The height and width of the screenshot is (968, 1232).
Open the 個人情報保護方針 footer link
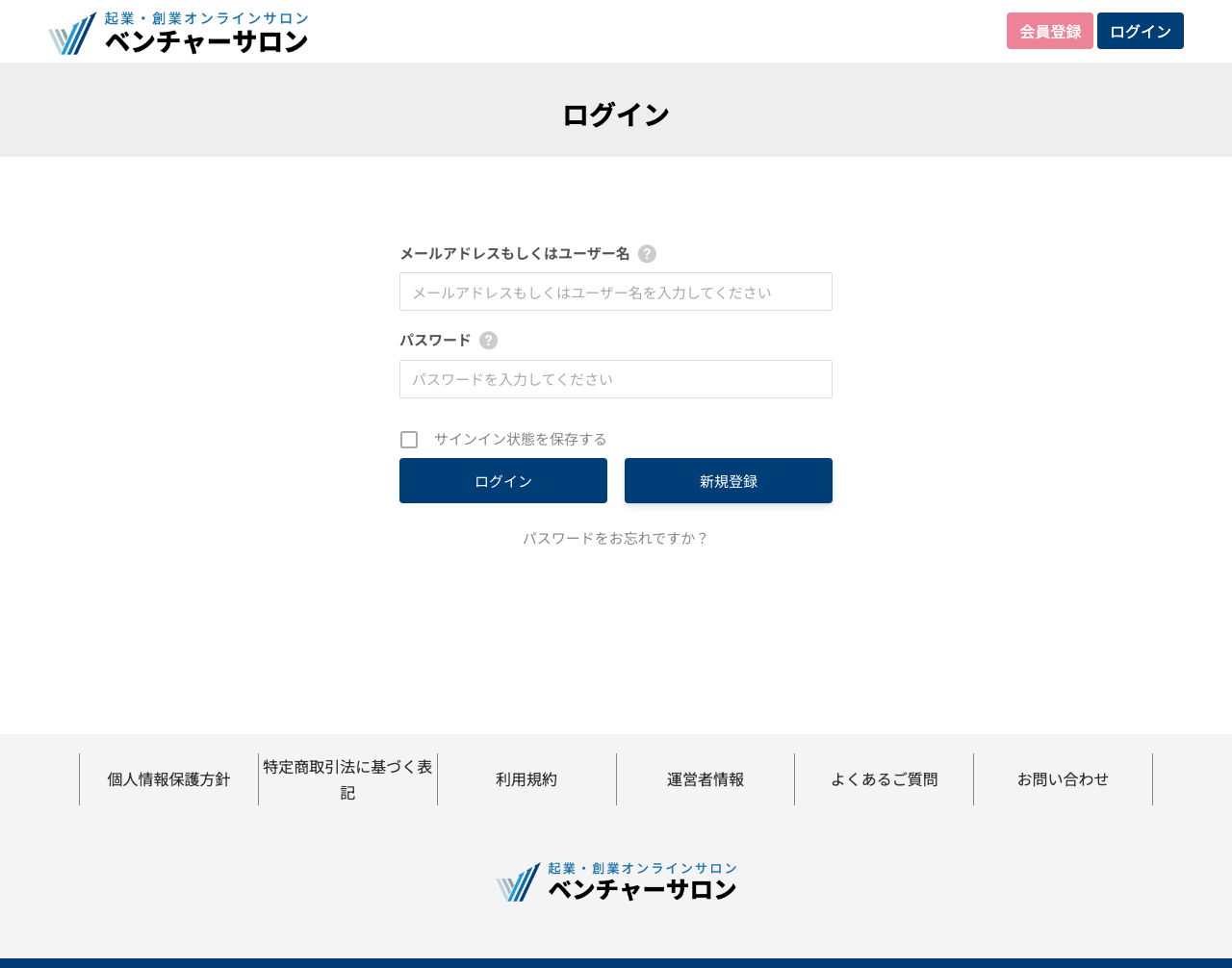[x=168, y=779]
